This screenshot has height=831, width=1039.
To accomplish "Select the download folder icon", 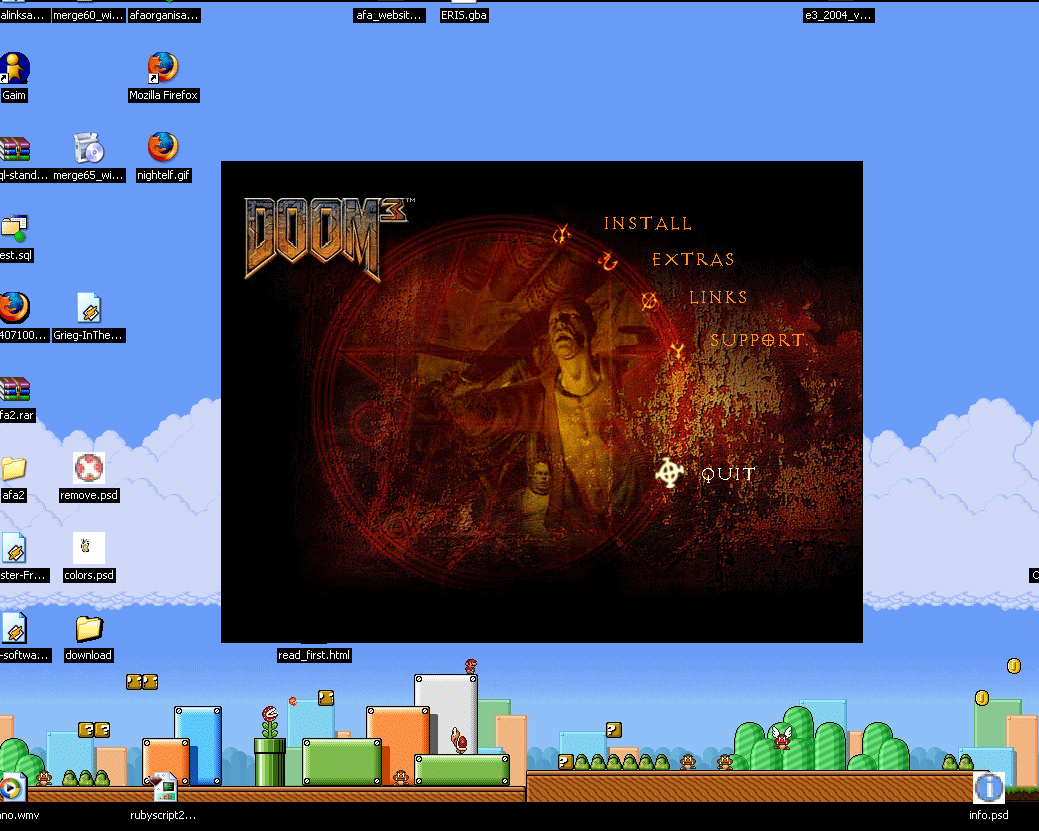I will coord(89,628).
